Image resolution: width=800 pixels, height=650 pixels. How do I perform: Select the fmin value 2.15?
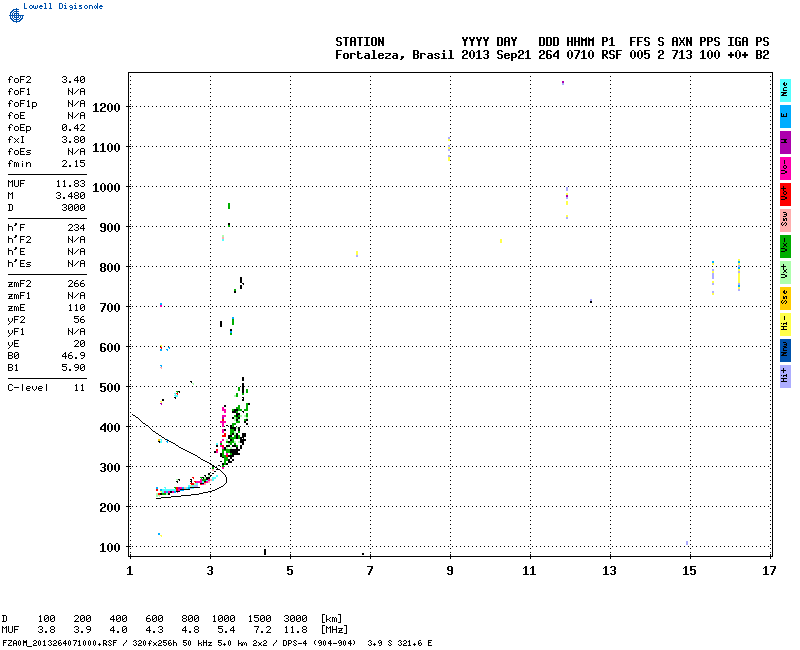pos(73,164)
